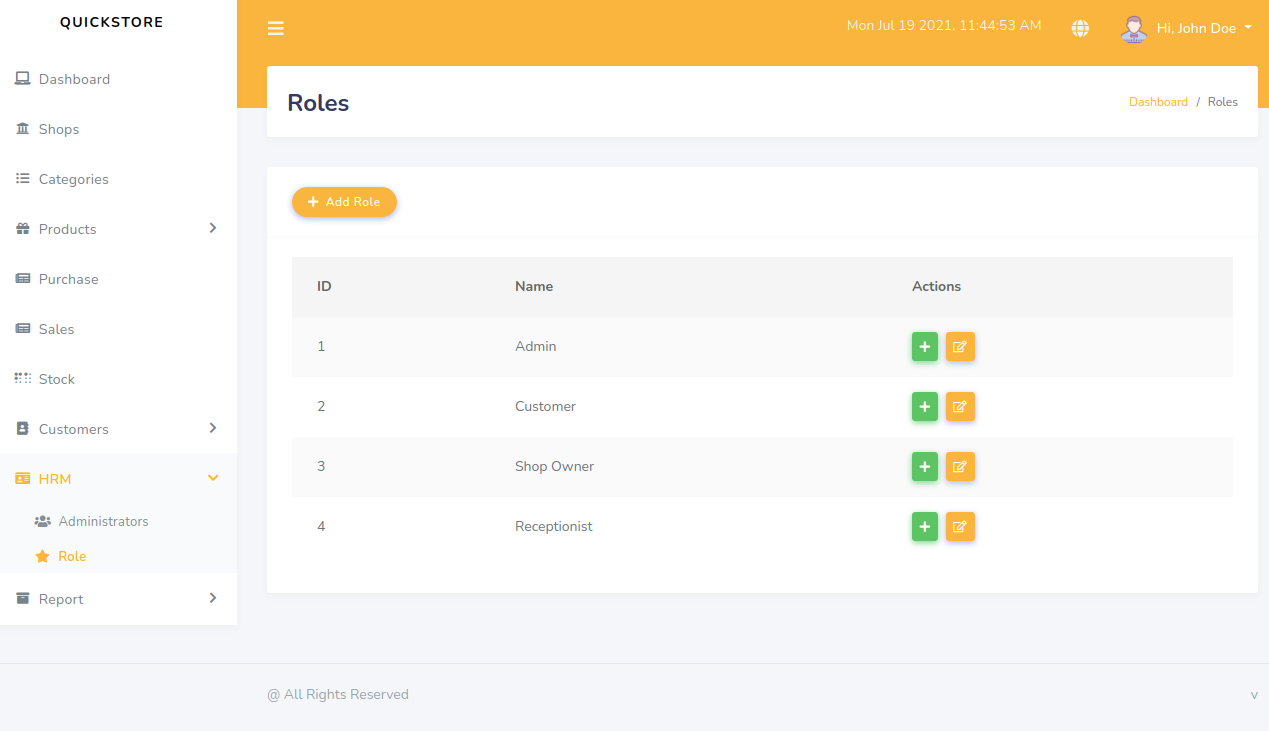Go to Shops in sidebar
The height and width of the screenshot is (731, 1269).
pos(118,129)
